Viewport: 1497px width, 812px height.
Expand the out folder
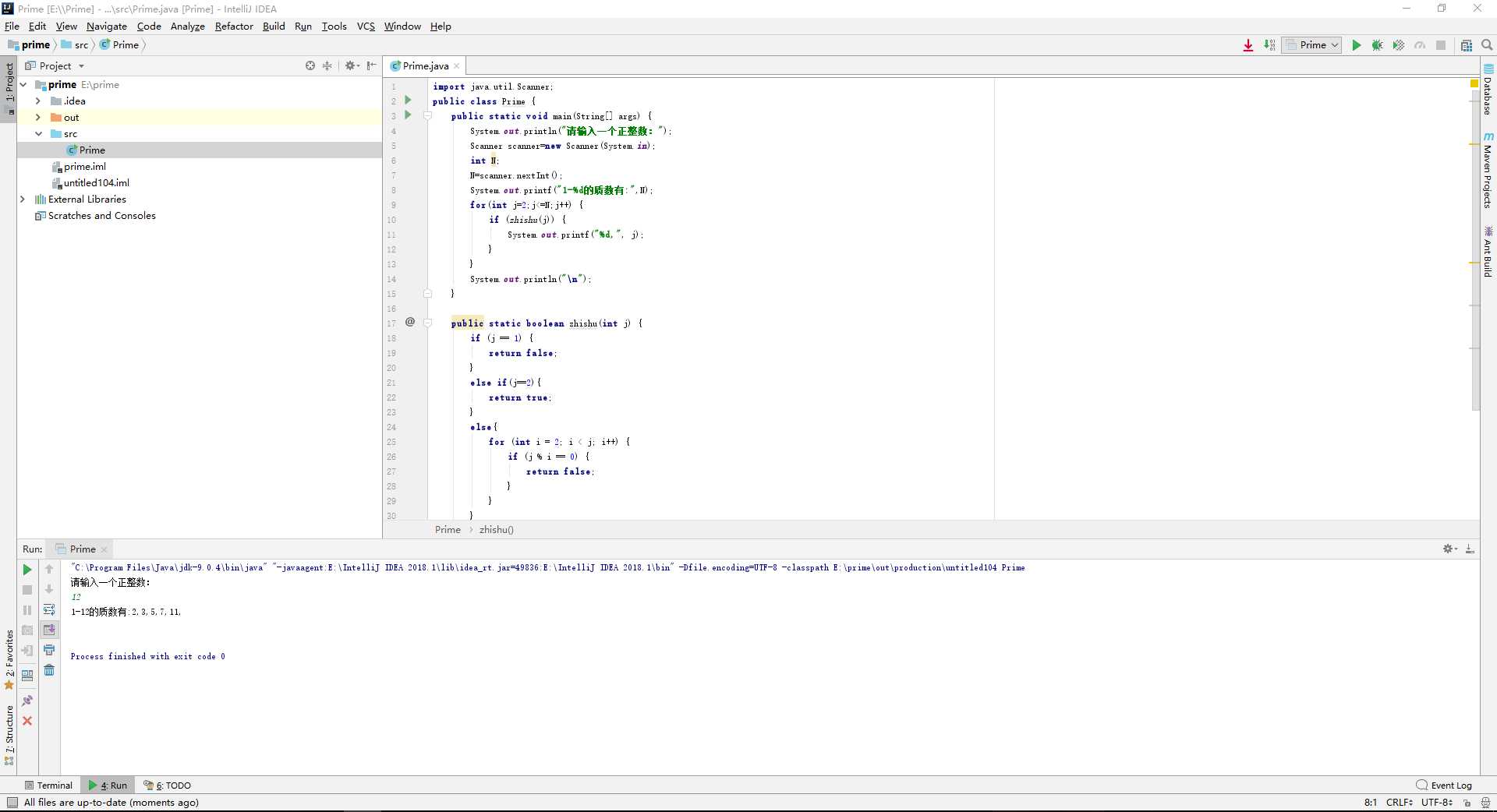37,118
